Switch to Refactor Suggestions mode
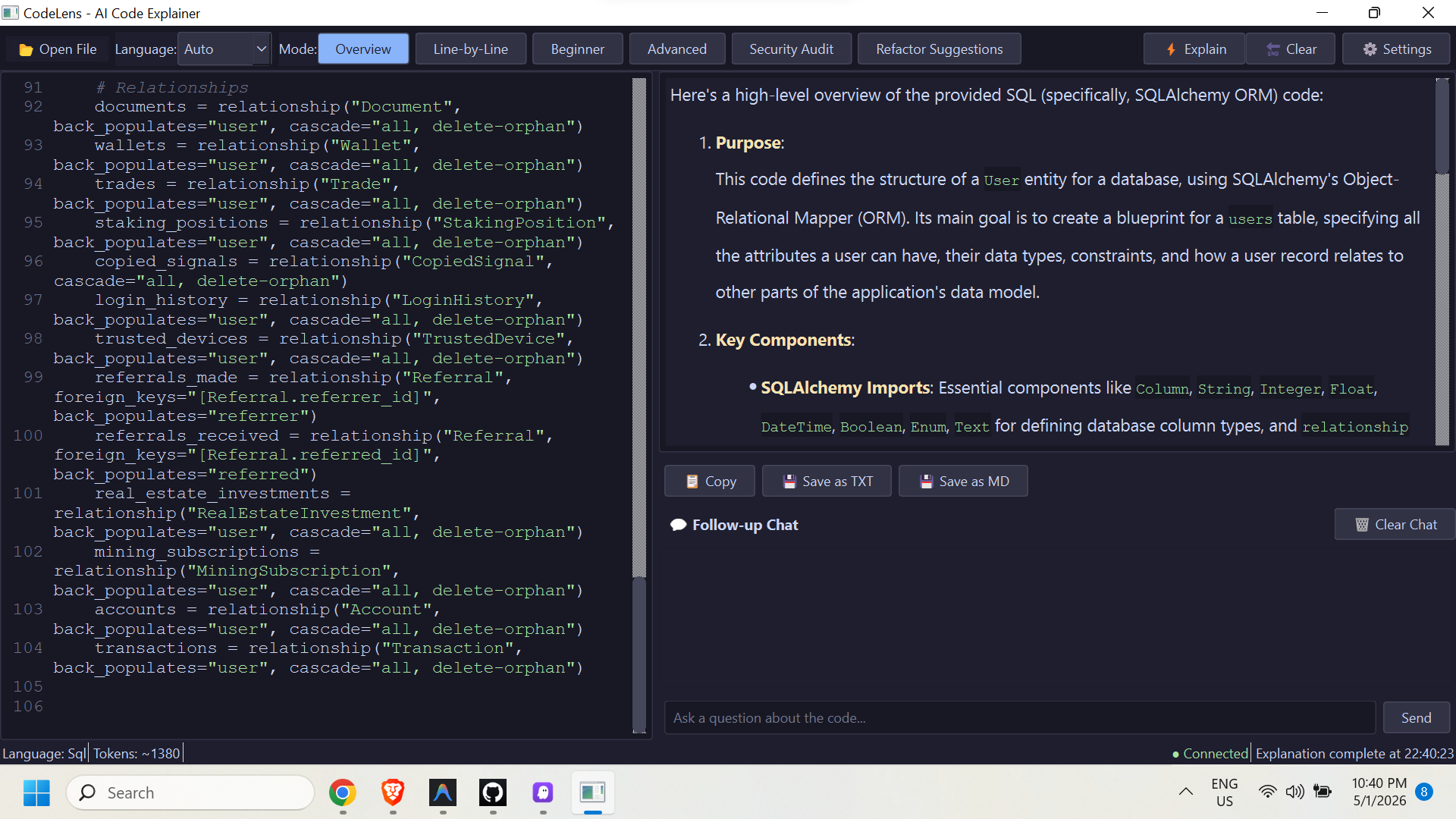 point(940,49)
